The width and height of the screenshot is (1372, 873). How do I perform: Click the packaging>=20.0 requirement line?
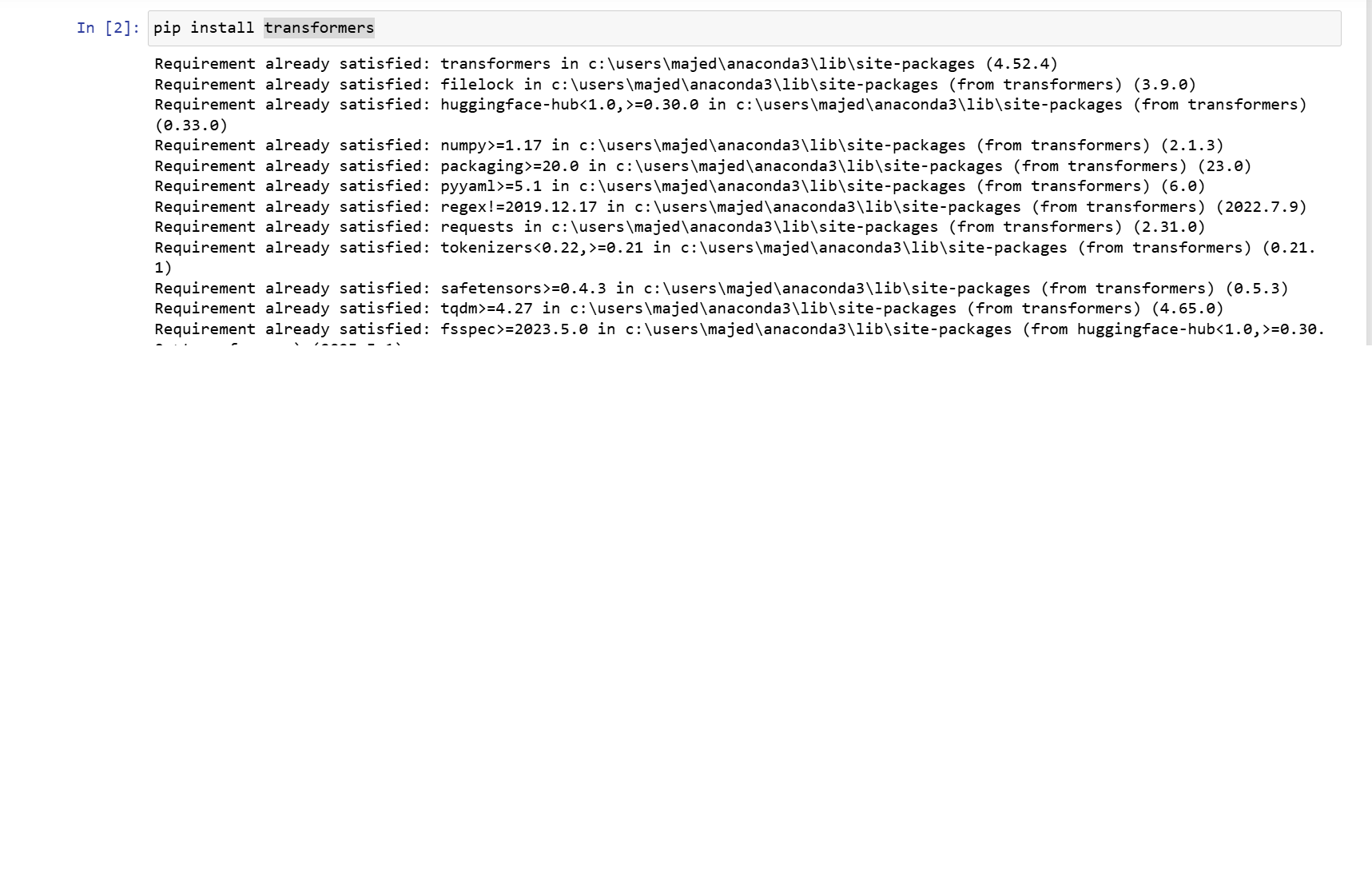point(702,166)
